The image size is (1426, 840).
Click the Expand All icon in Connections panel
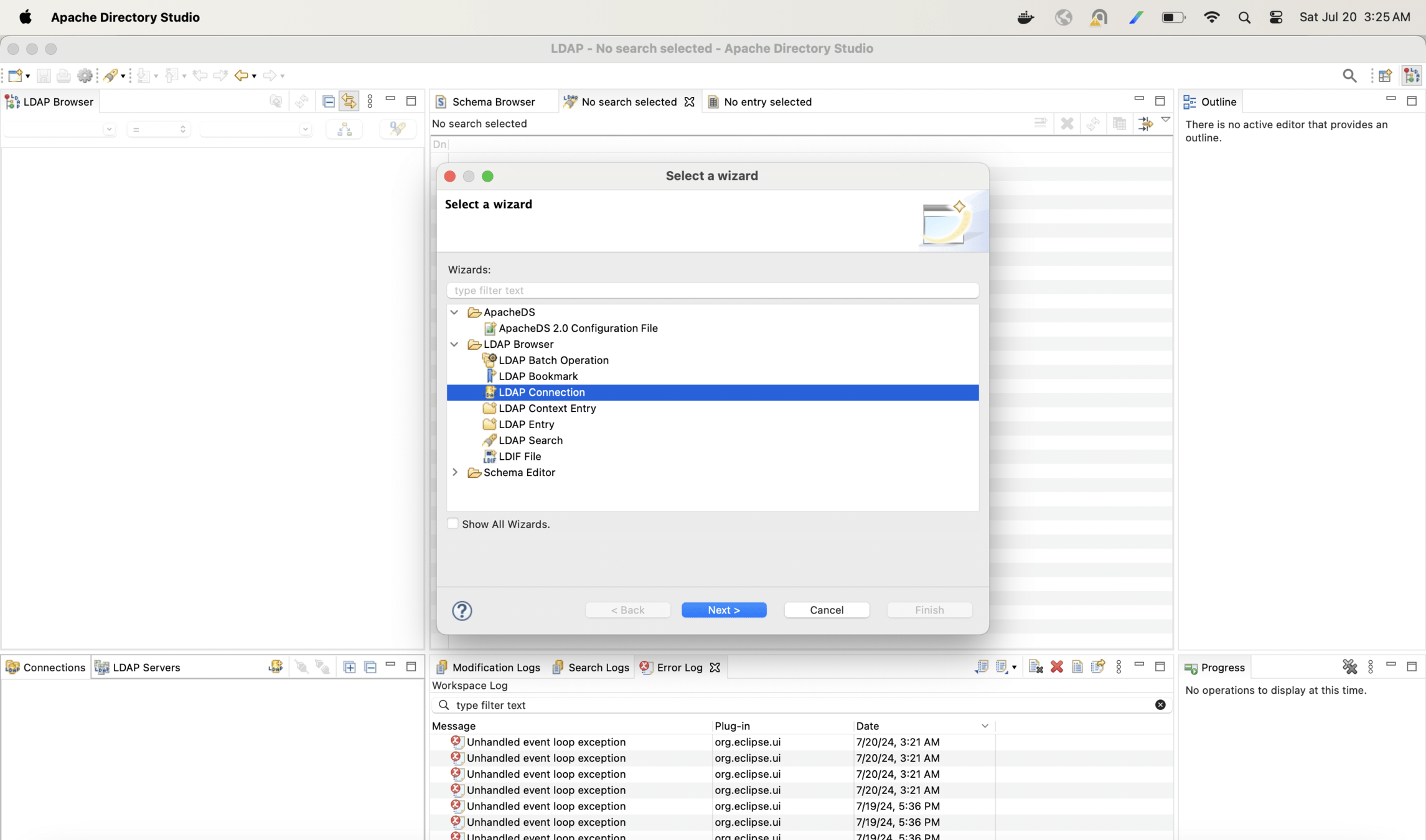pyautogui.click(x=349, y=667)
